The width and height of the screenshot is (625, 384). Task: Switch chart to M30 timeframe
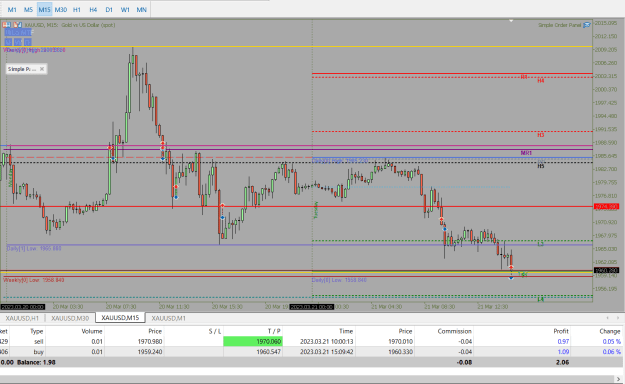point(61,10)
